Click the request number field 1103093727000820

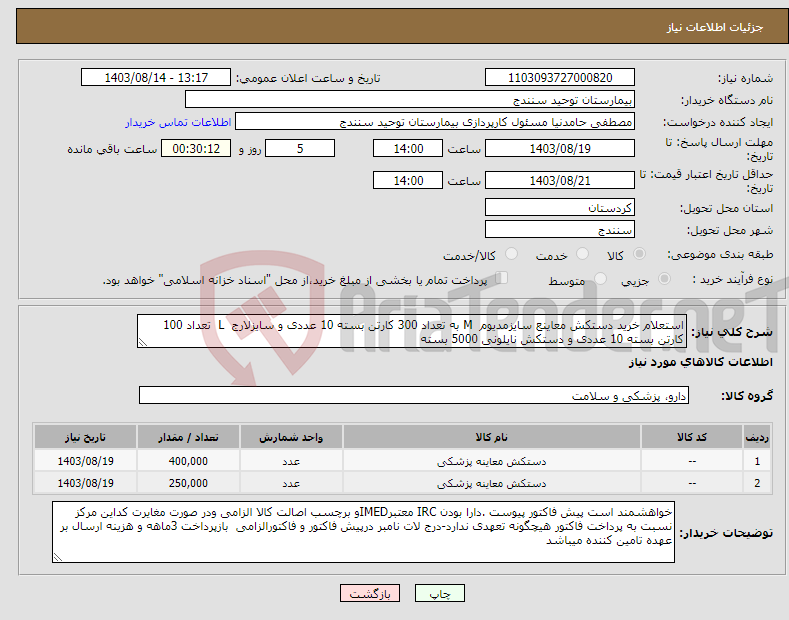pyautogui.click(x=560, y=78)
